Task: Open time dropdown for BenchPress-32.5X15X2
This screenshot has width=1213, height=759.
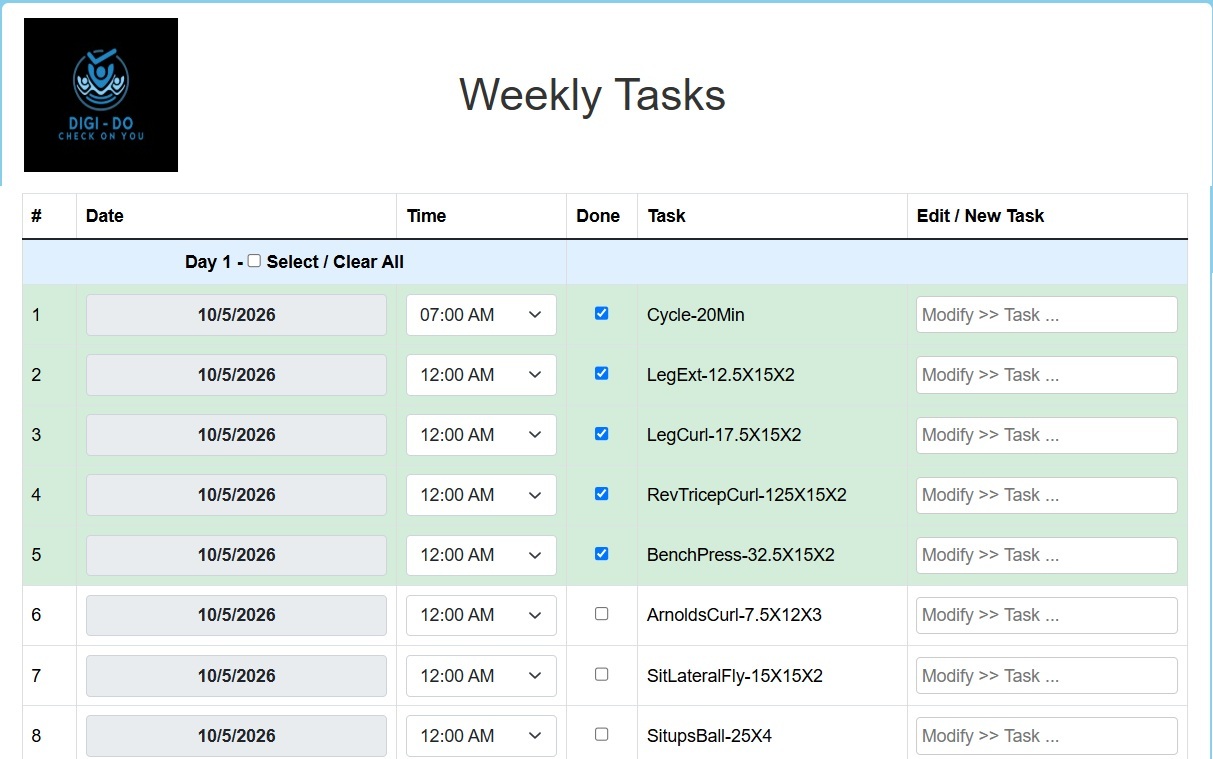Action: coord(481,555)
